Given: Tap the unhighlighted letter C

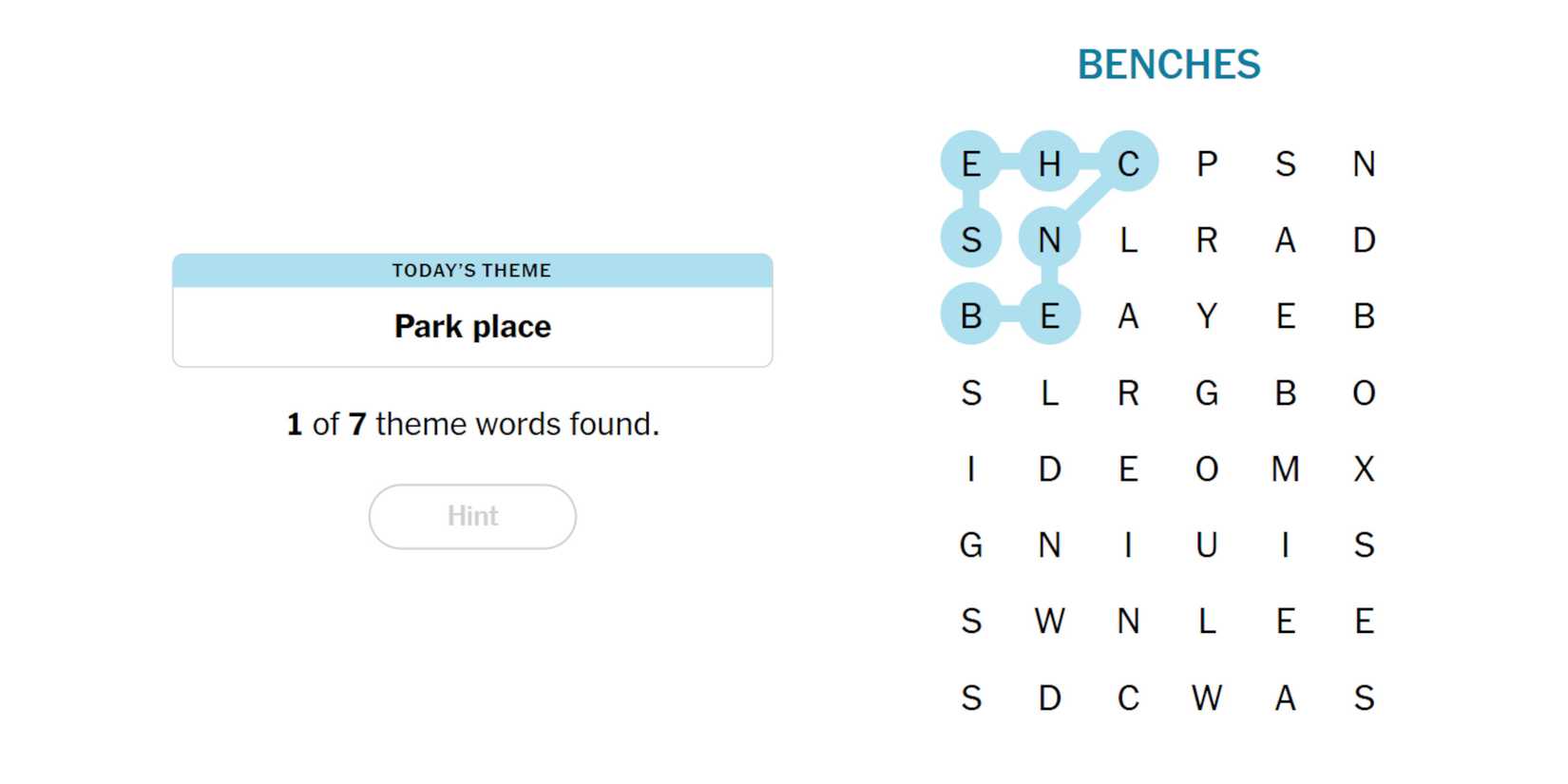Looking at the screenshot, I should pos(1128,698).
